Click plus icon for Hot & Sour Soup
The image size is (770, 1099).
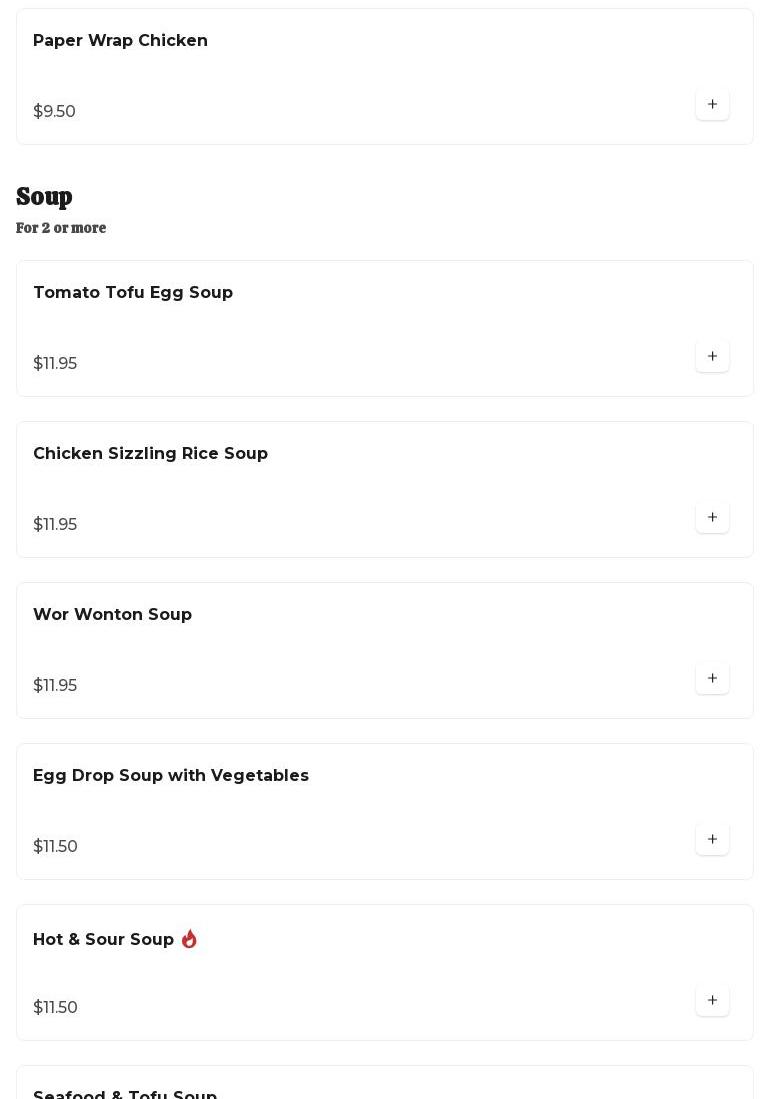point(712,1000)
